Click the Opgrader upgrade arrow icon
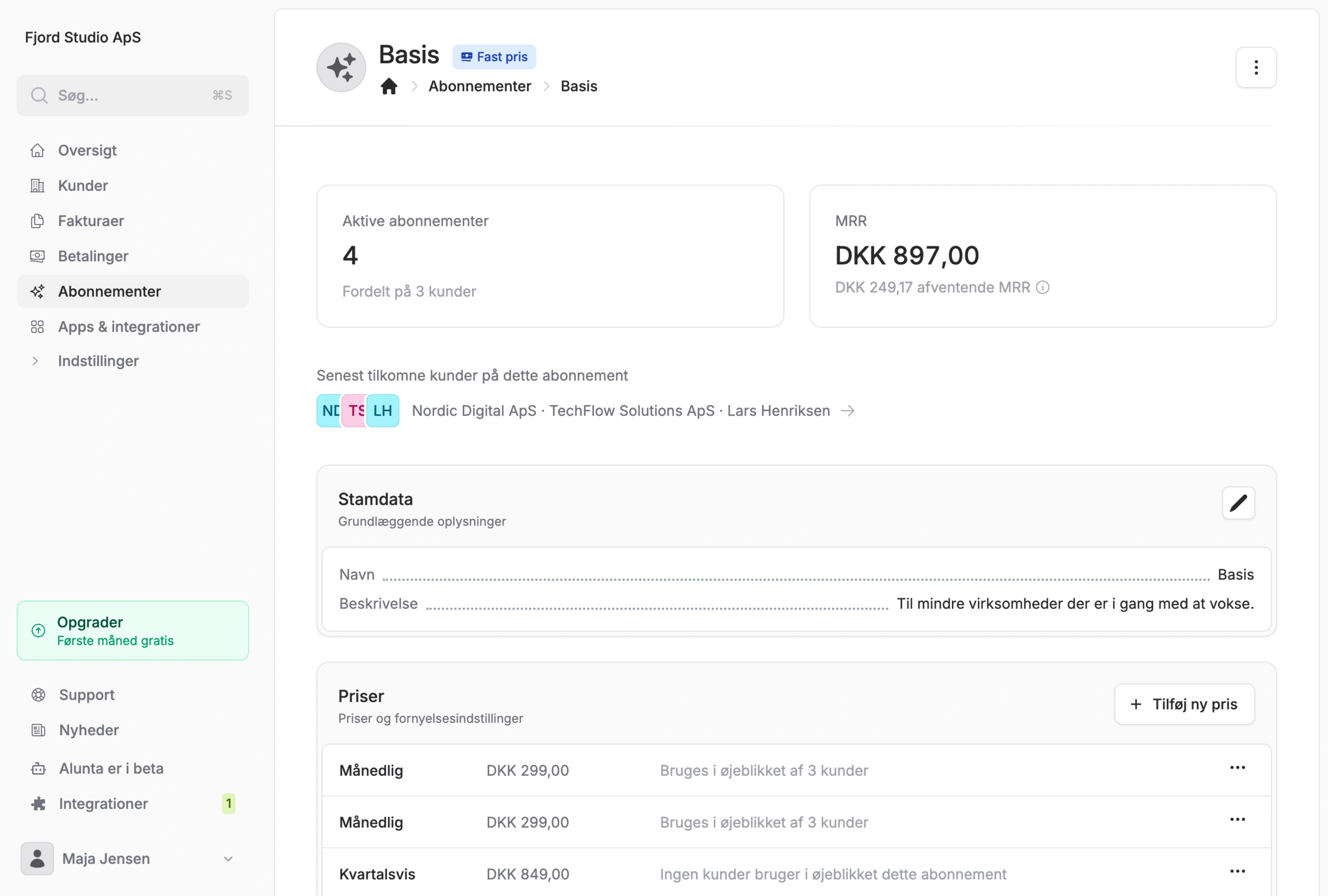 point(38,631)
